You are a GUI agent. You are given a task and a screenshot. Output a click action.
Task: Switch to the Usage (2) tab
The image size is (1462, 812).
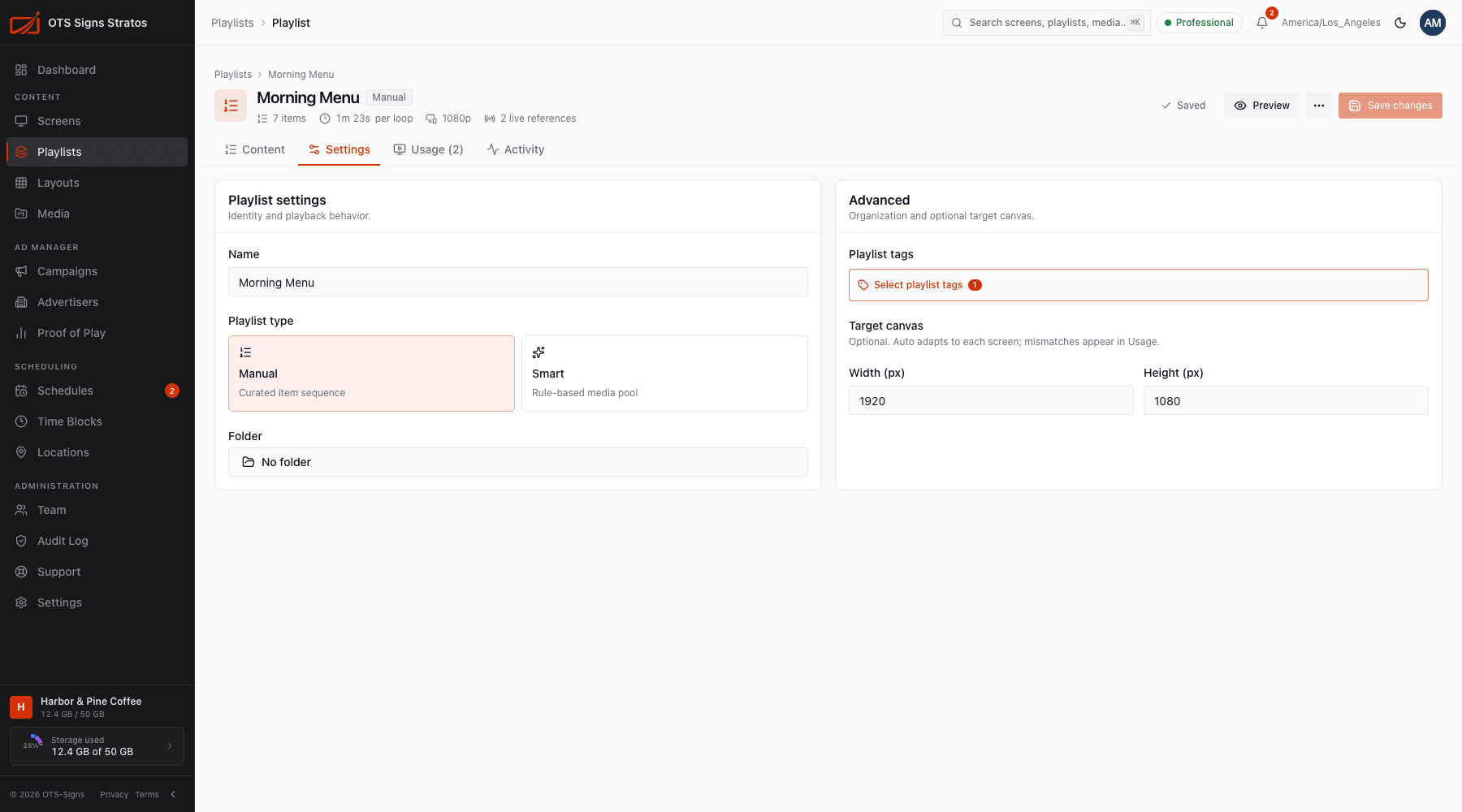[428, 149]
